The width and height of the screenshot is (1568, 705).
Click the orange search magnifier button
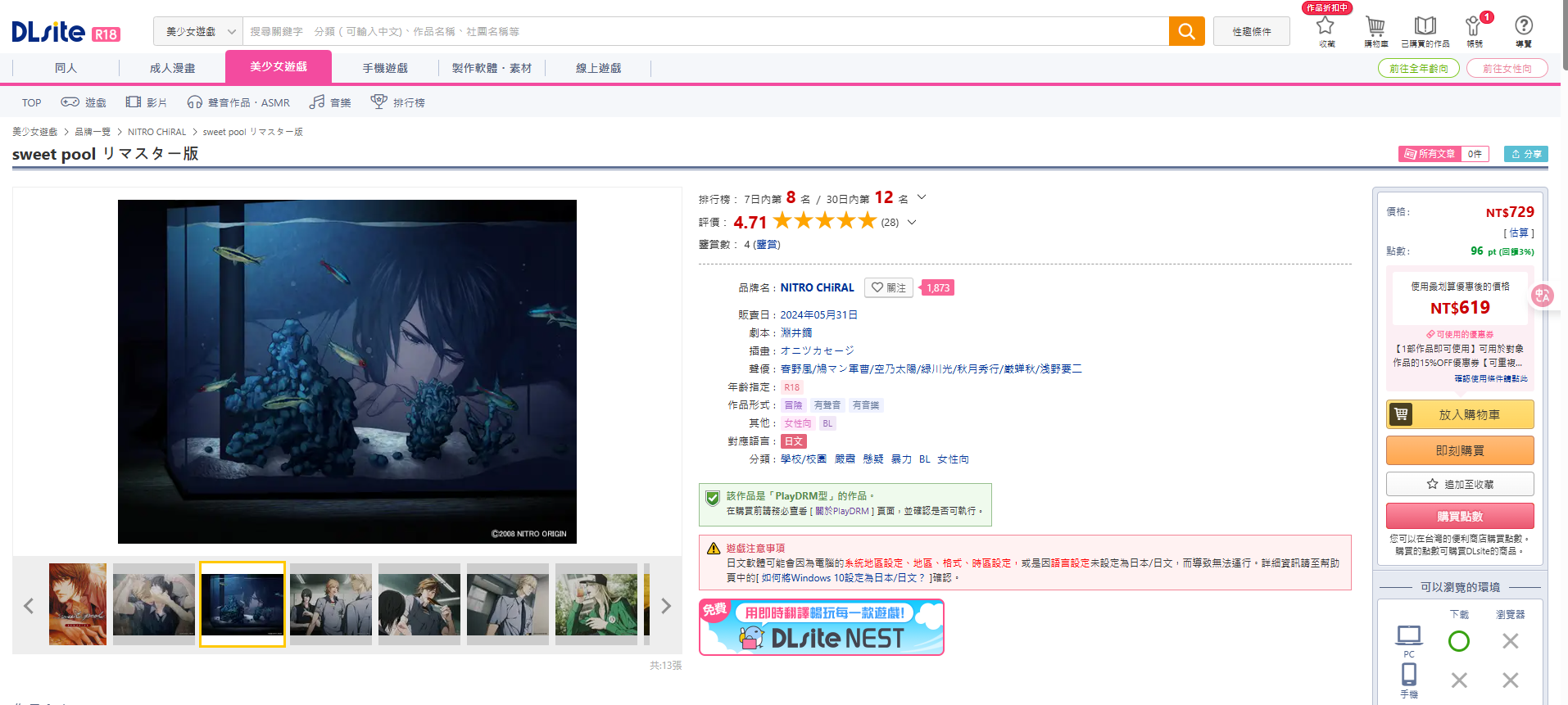(1185, 31)
